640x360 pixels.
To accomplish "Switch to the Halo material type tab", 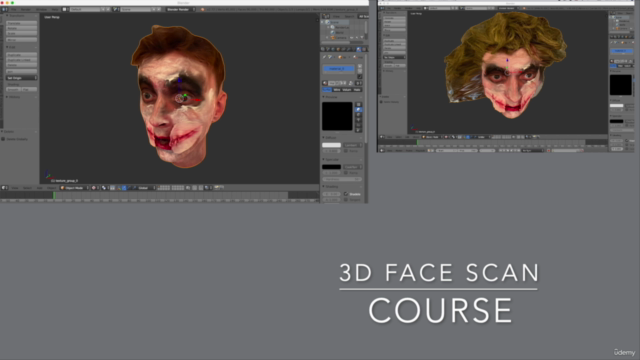I will tap(357, 90).
